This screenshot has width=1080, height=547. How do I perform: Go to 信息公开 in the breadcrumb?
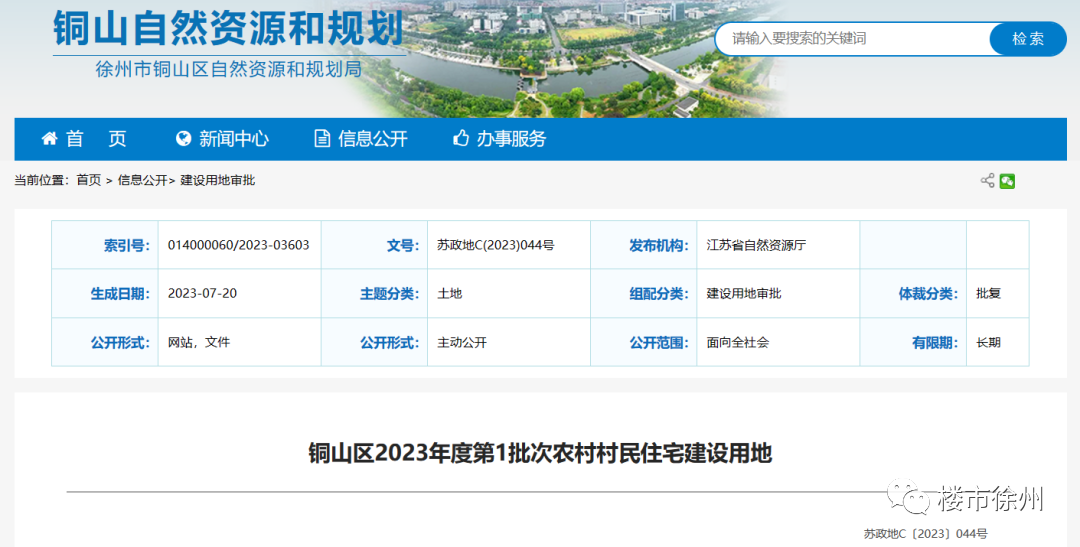click(x=143, y=180)
